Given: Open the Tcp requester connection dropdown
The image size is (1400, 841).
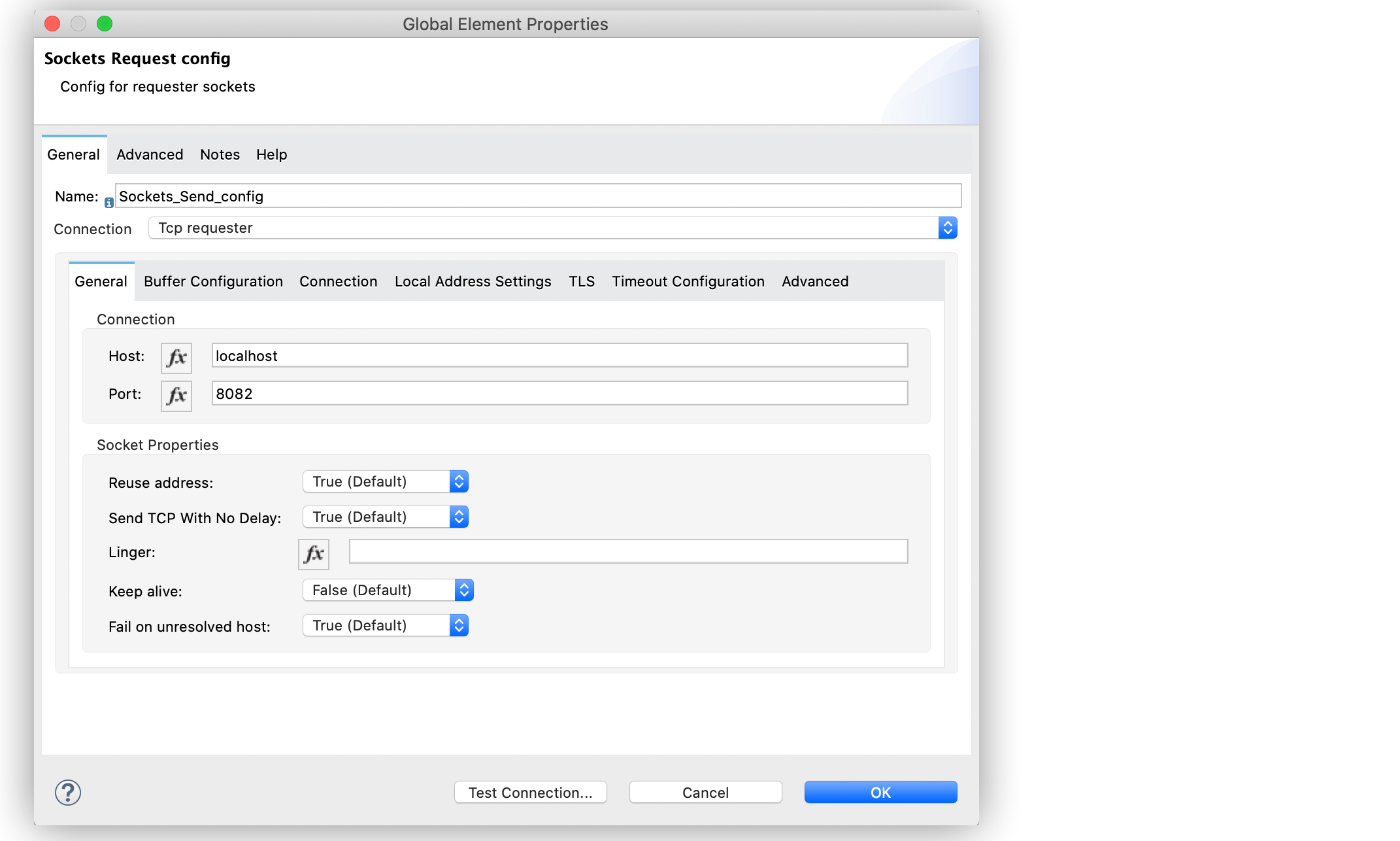Looking at the screenshot, I should 948,228.
